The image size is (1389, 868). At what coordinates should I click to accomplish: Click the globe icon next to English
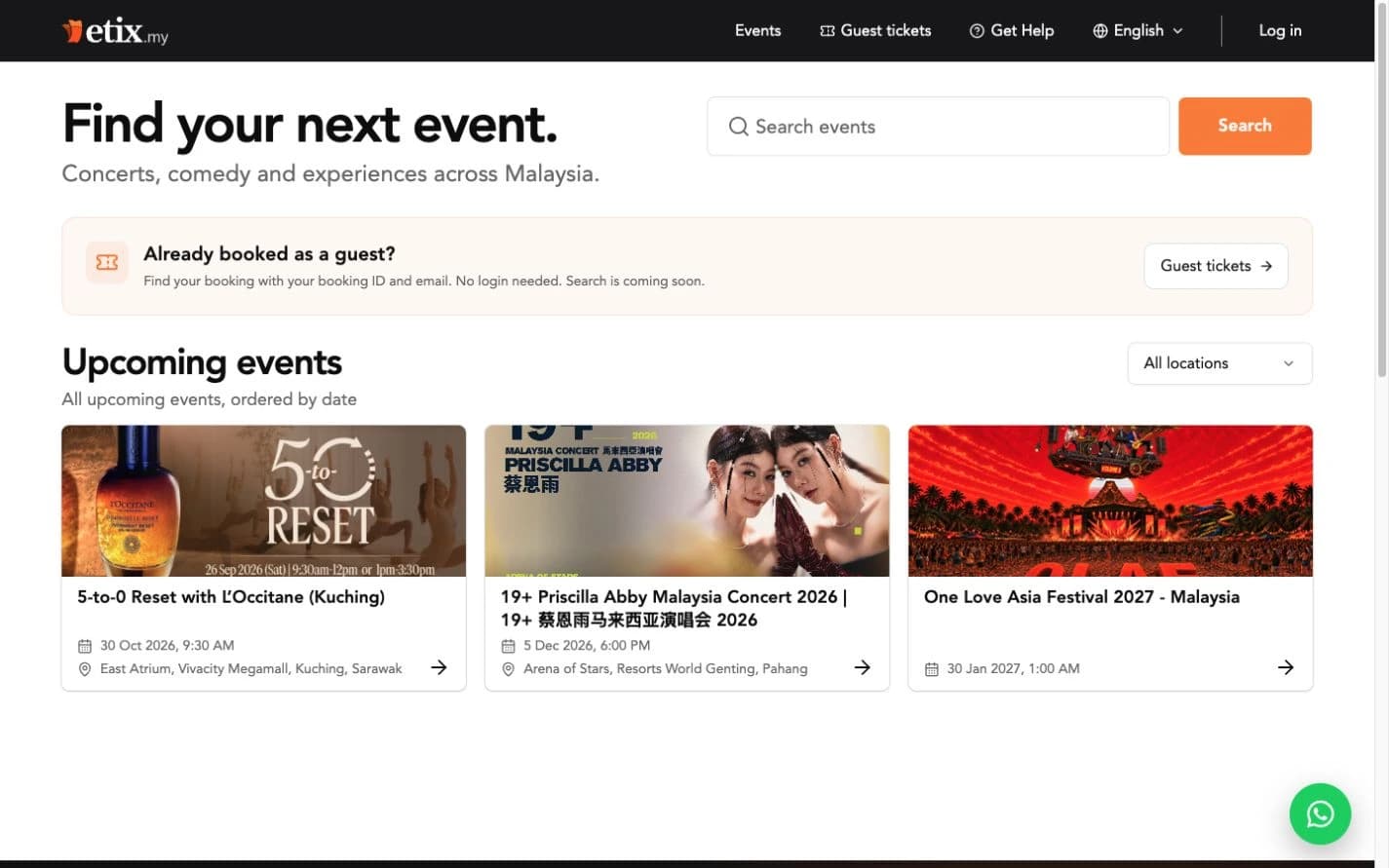[x=1100, y=31]
